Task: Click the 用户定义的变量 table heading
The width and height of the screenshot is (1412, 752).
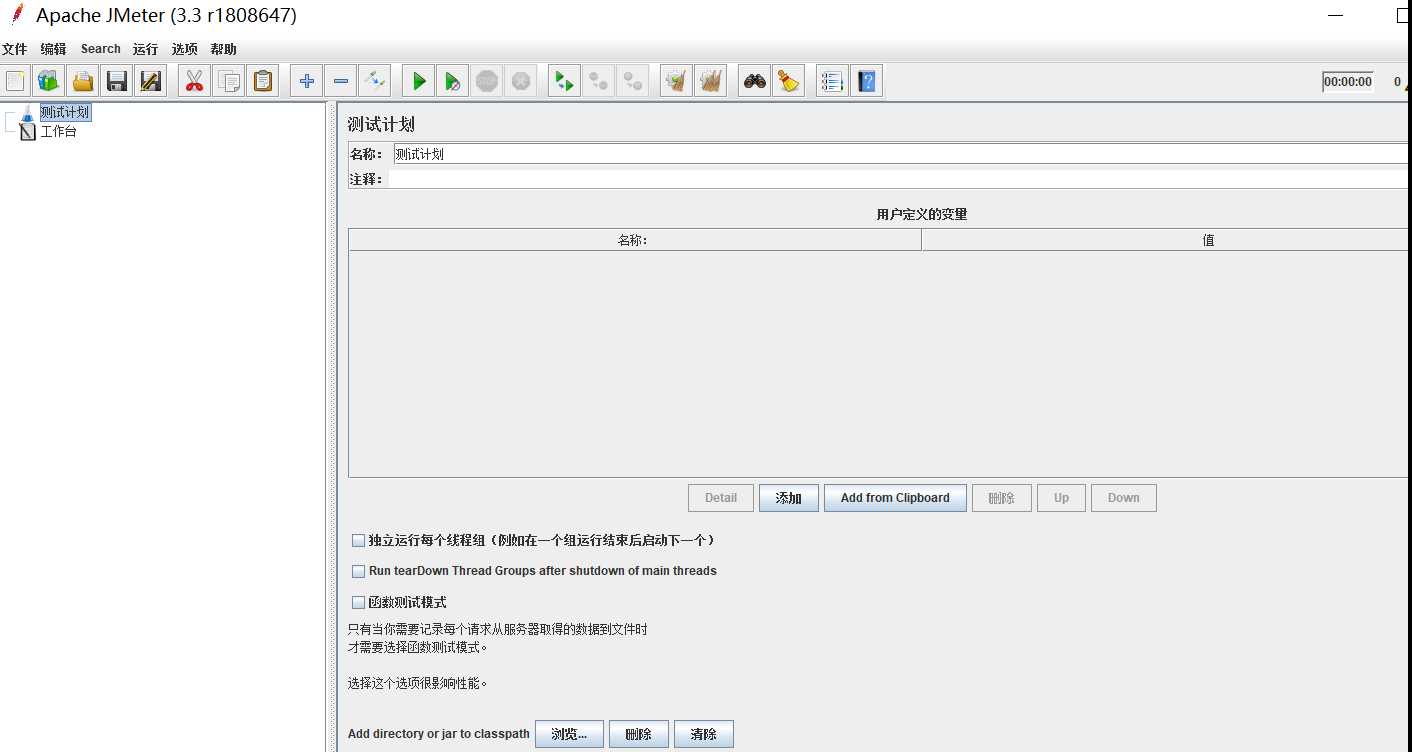Action: (x=922, y=215)
